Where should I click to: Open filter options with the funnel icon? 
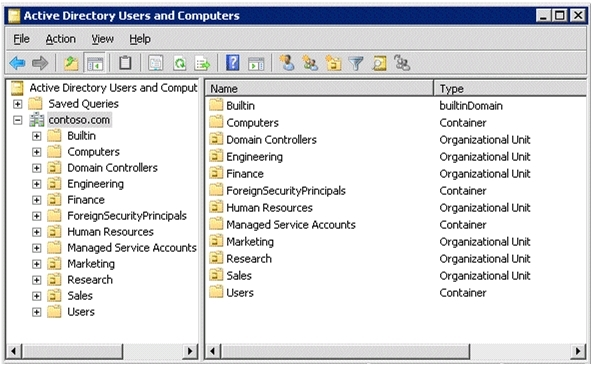click(x=356, y=63)
